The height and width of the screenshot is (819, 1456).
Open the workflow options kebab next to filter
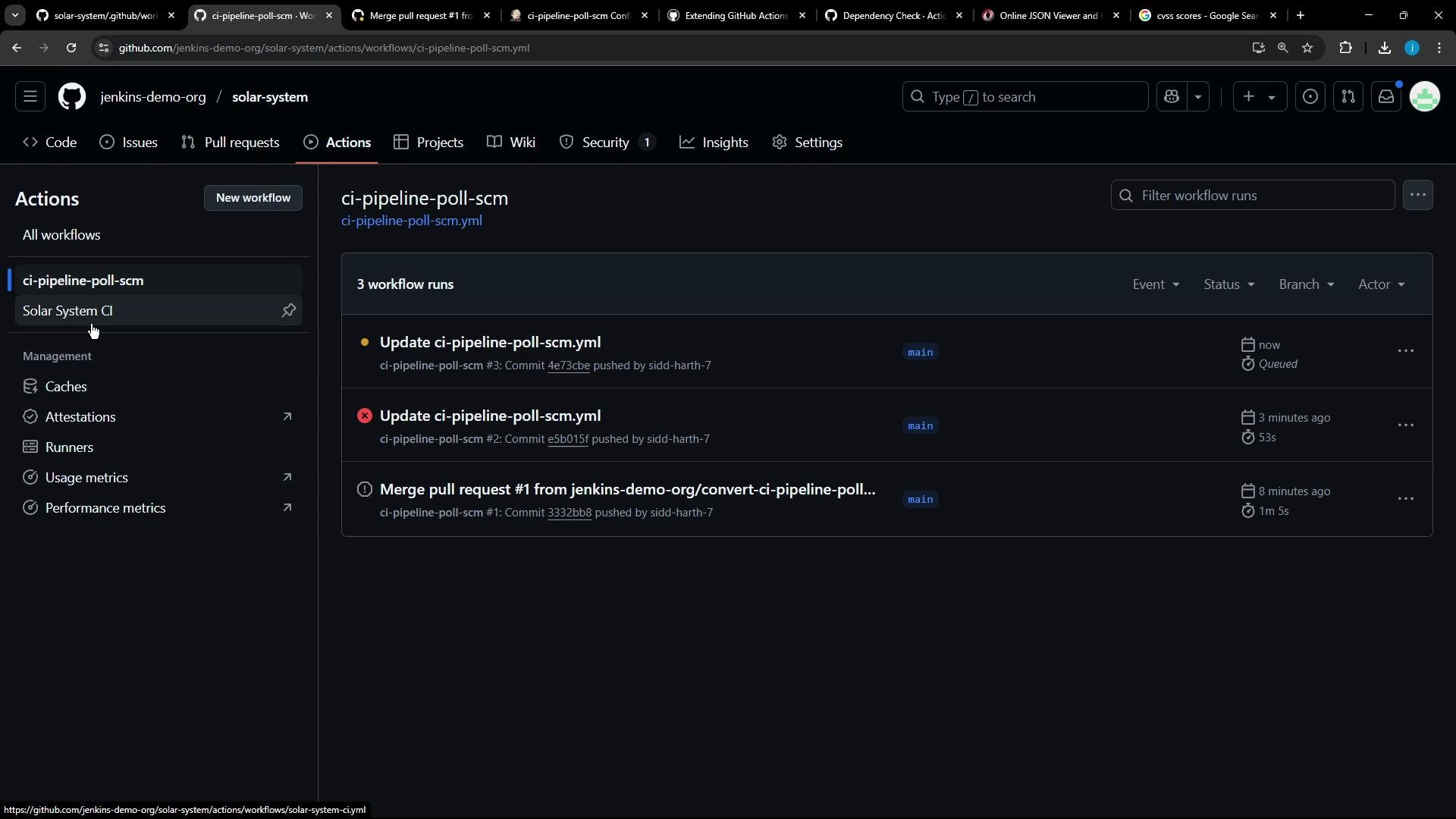pyautogui.click(x=1418, y=196)
